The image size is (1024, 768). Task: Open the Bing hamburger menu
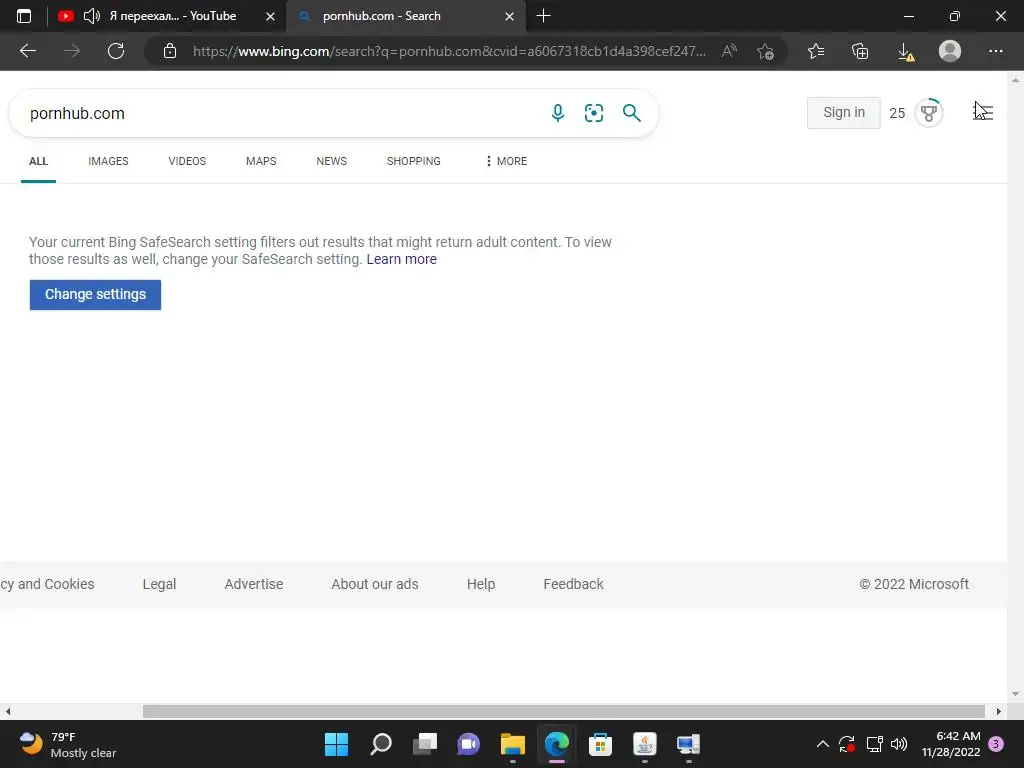pyautogui.click(x=984, y=112)
